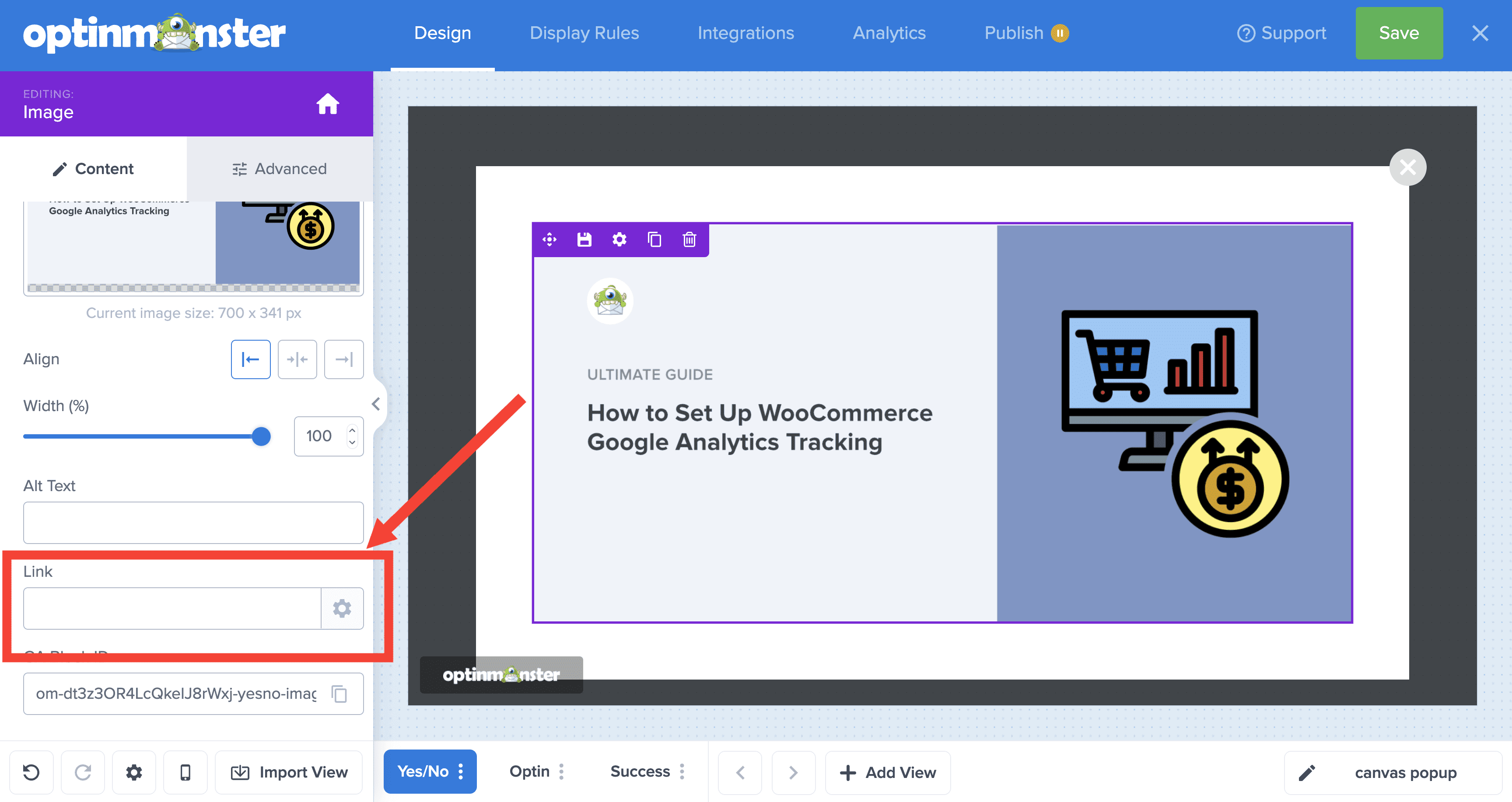Select the WooCommerce guide image on canvas
Screen dimensions: 1512x802
942,422
